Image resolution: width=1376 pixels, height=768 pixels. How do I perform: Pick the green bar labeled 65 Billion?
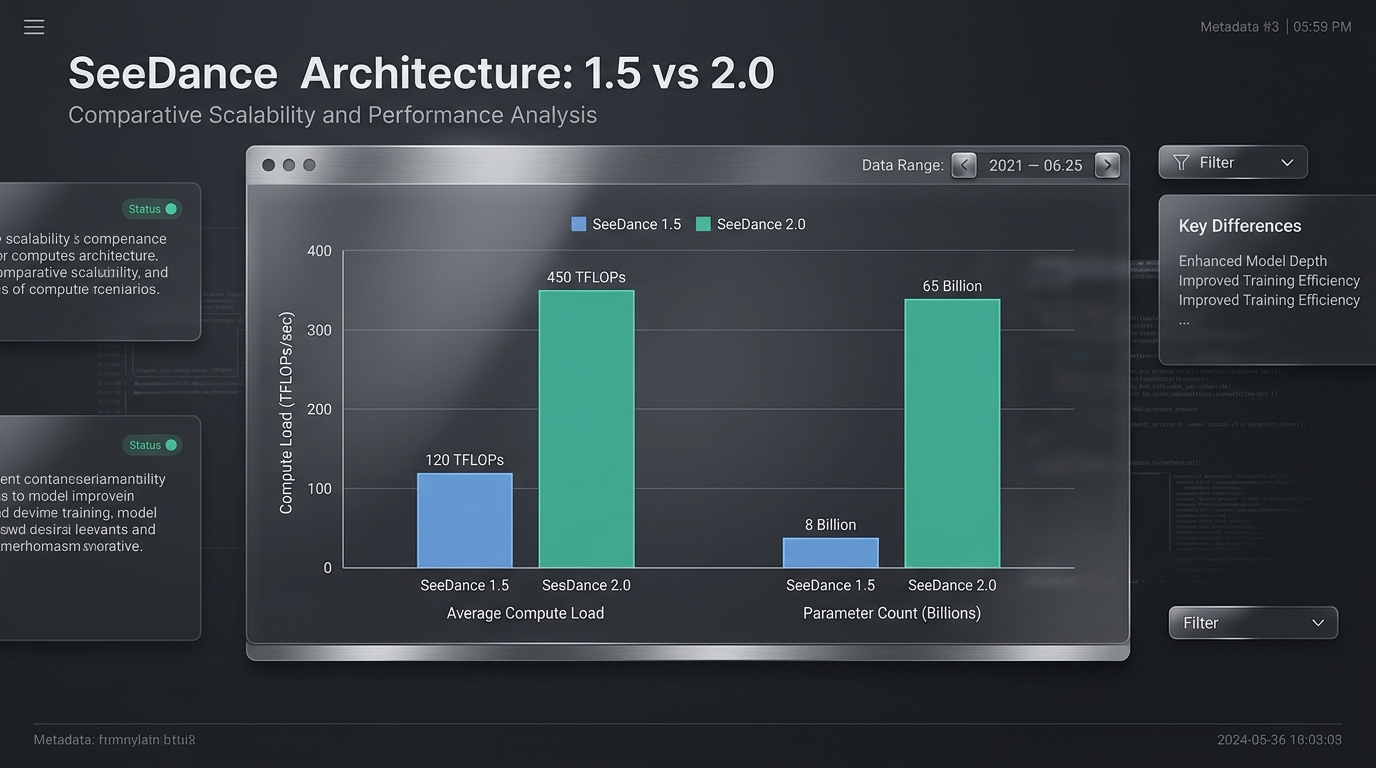953,433
